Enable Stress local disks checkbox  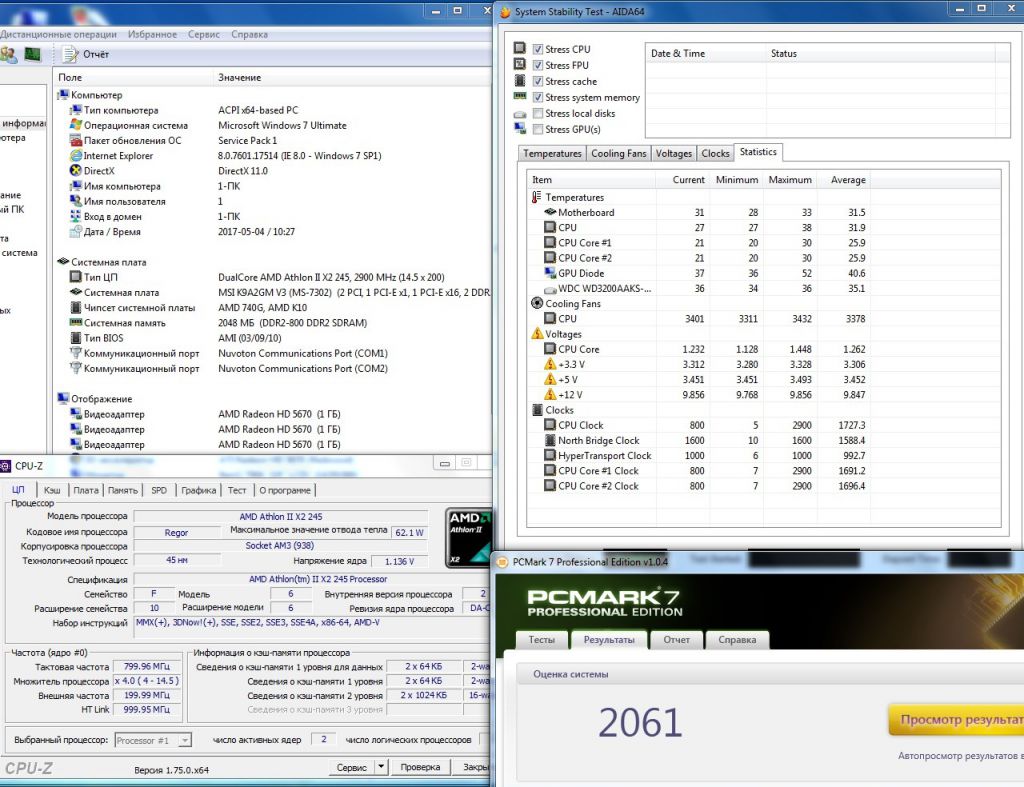[x=537, y=114]
